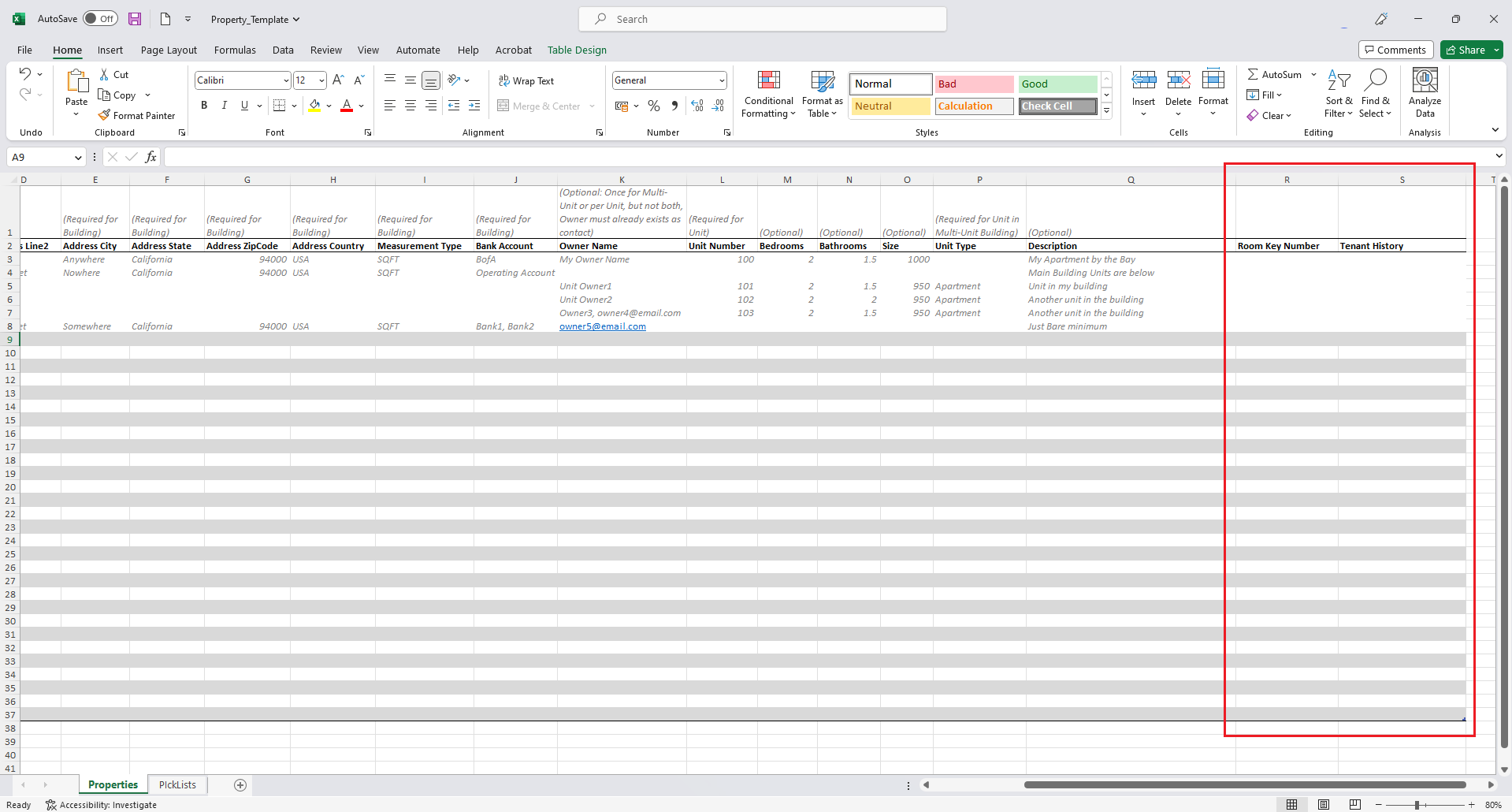The image size is (1512, 812).
Task: Open Conditional Formatting menu
Action: point(769,94)
